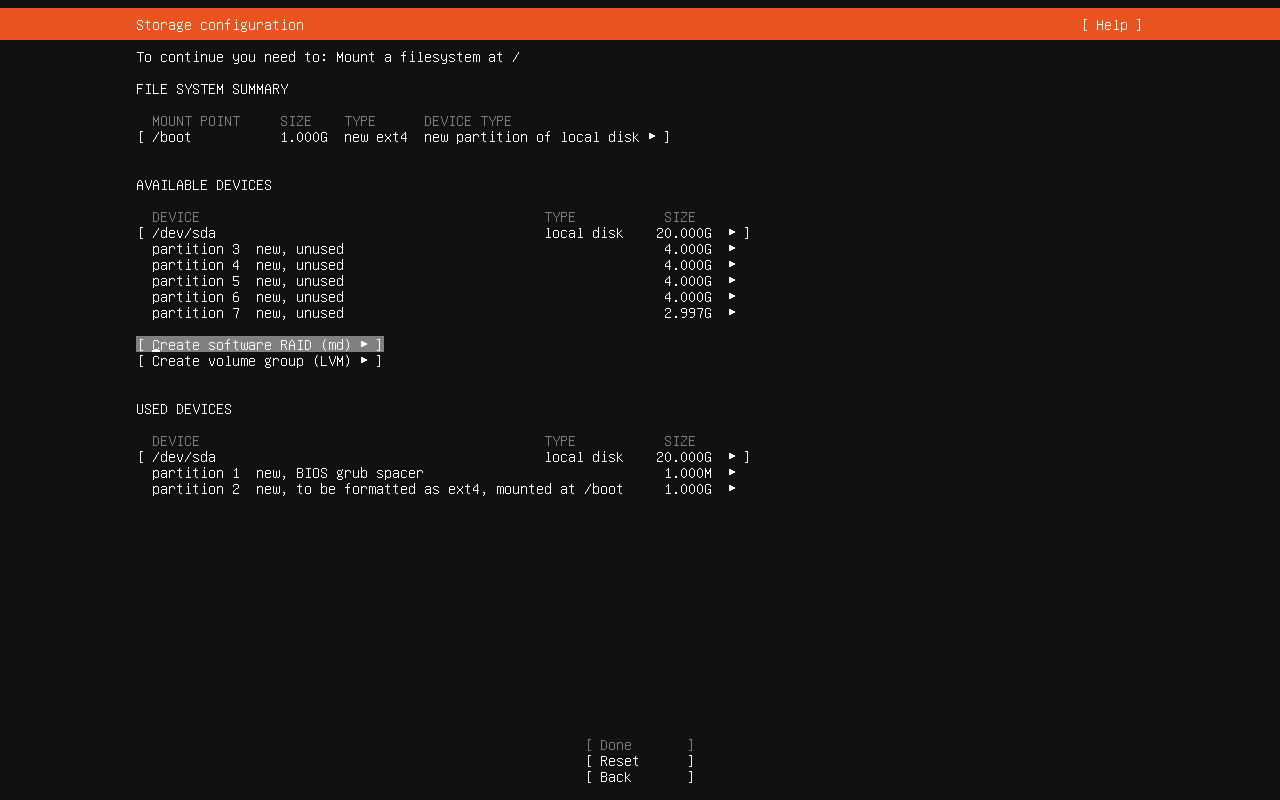Open the Help menu in header
This screenshot has height=800, width=1280.
point(1111,25)
